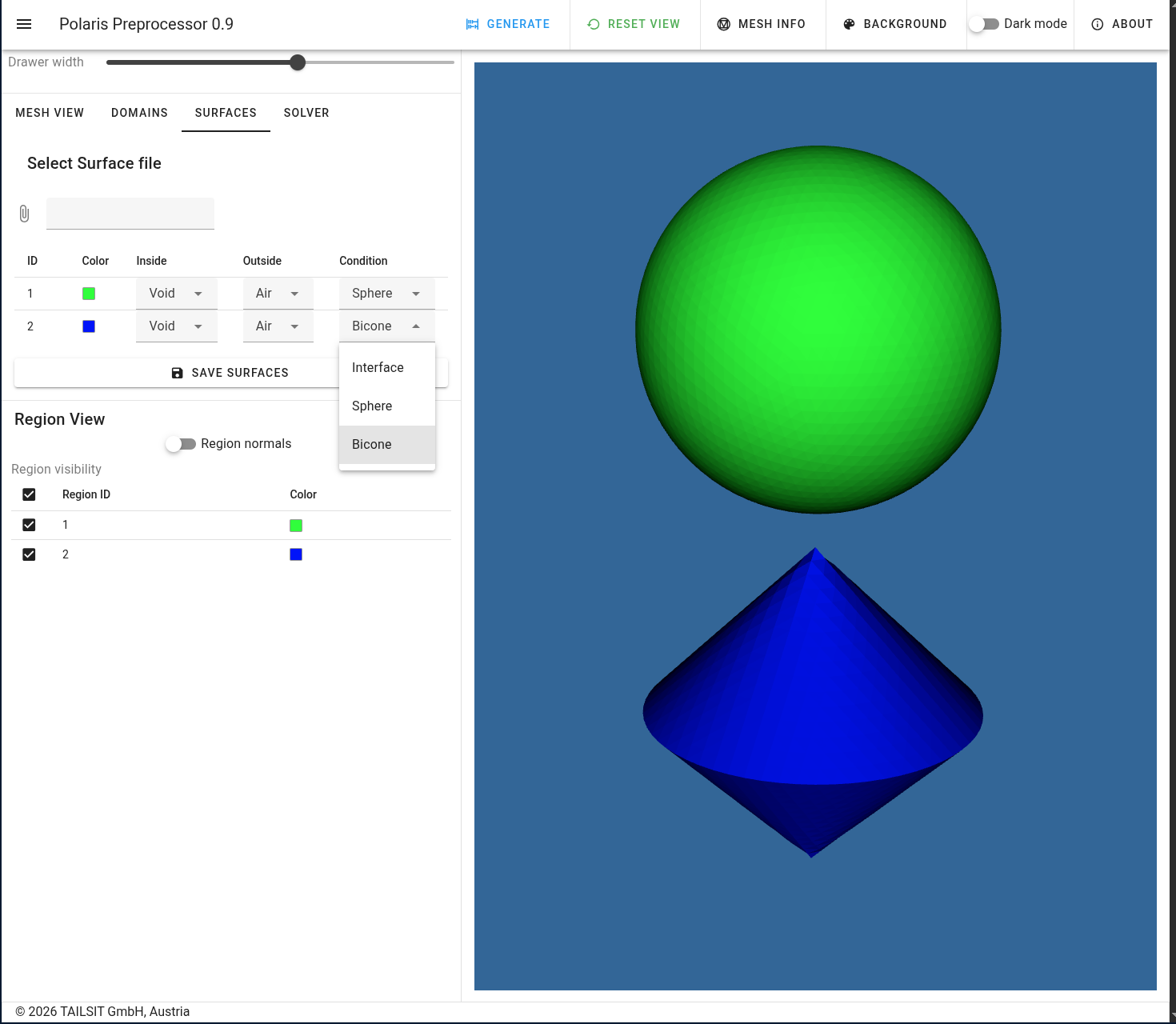Viewport: 1176px width, 1024px height.
Task: Uncheck visibility for region 2
Action: click(29, 554)
